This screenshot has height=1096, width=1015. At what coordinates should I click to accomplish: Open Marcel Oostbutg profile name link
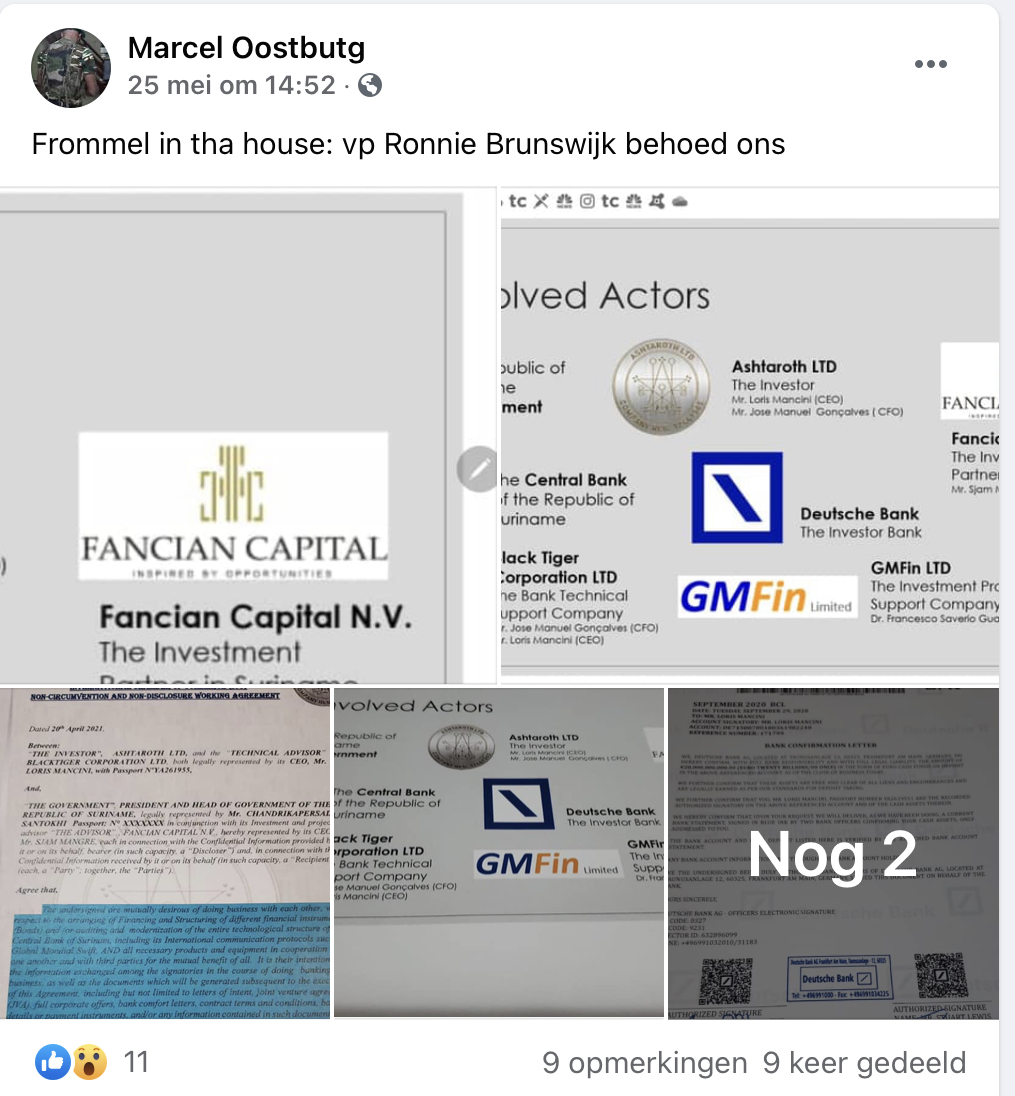[246, 48]
